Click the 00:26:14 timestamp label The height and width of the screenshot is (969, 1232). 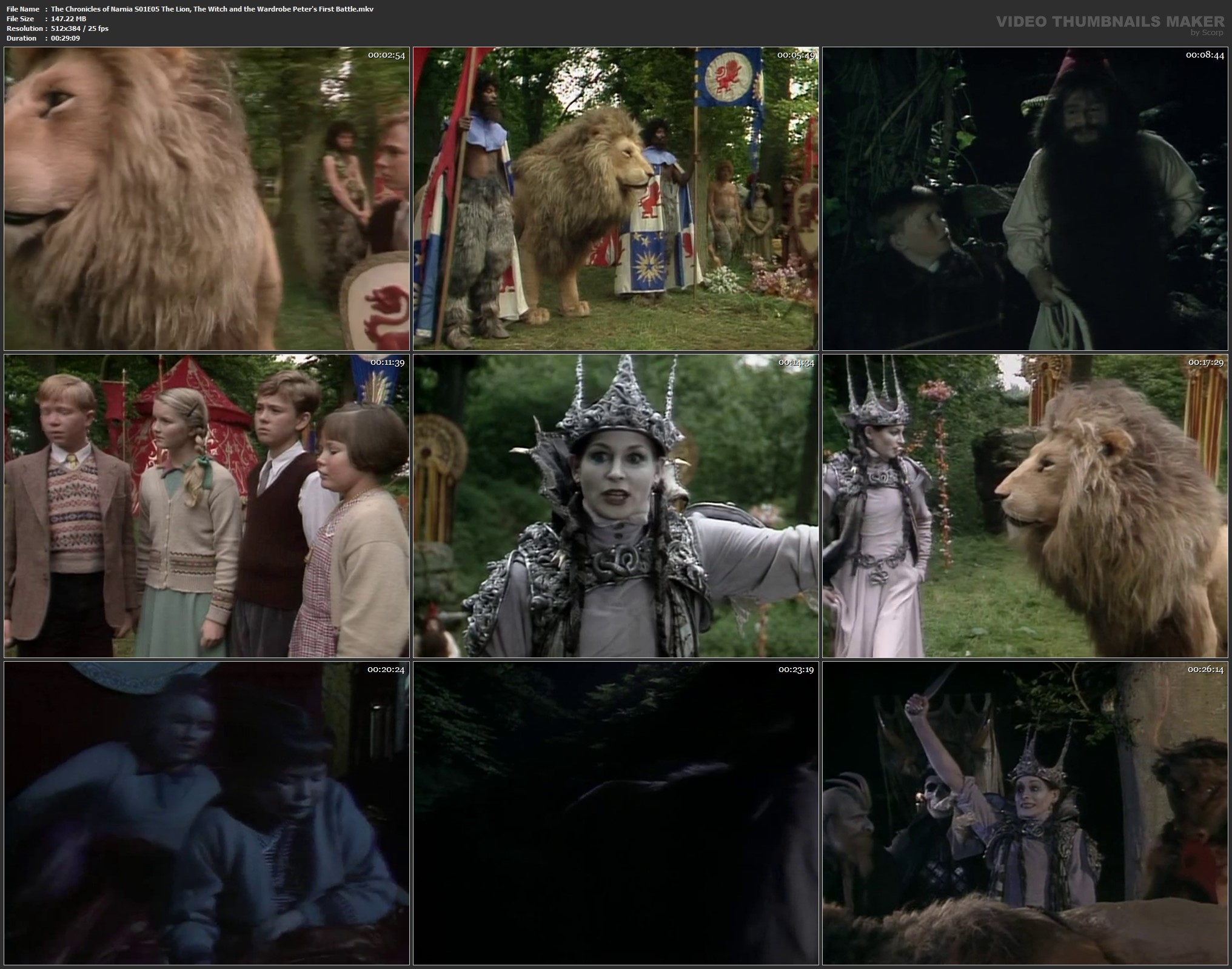coord(1205,670)
